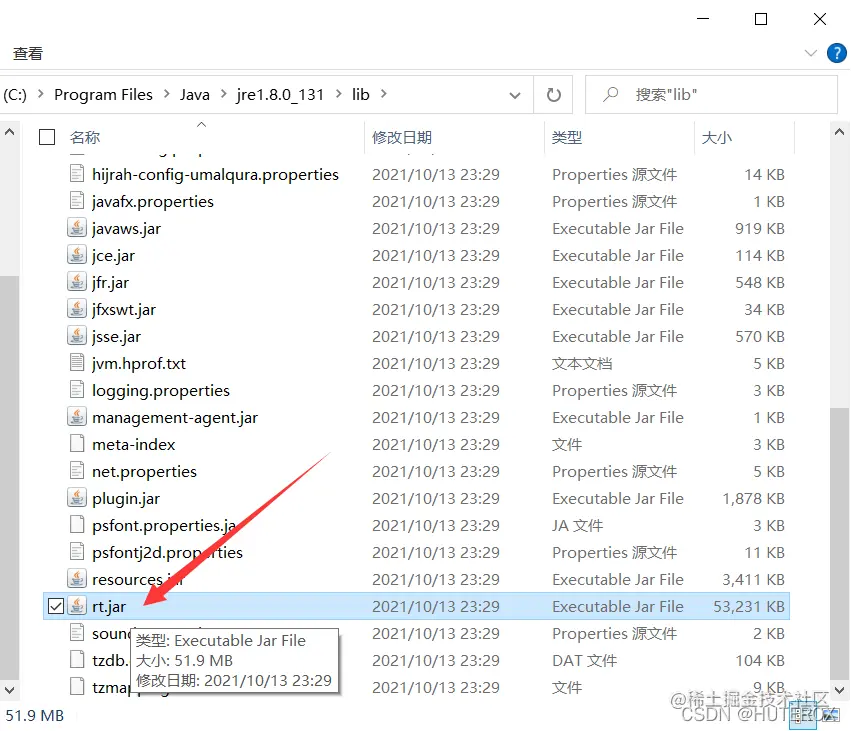Click the psfontj2d.properties file icon
Viewport: 851px width, 731px height.
(77, 552)
